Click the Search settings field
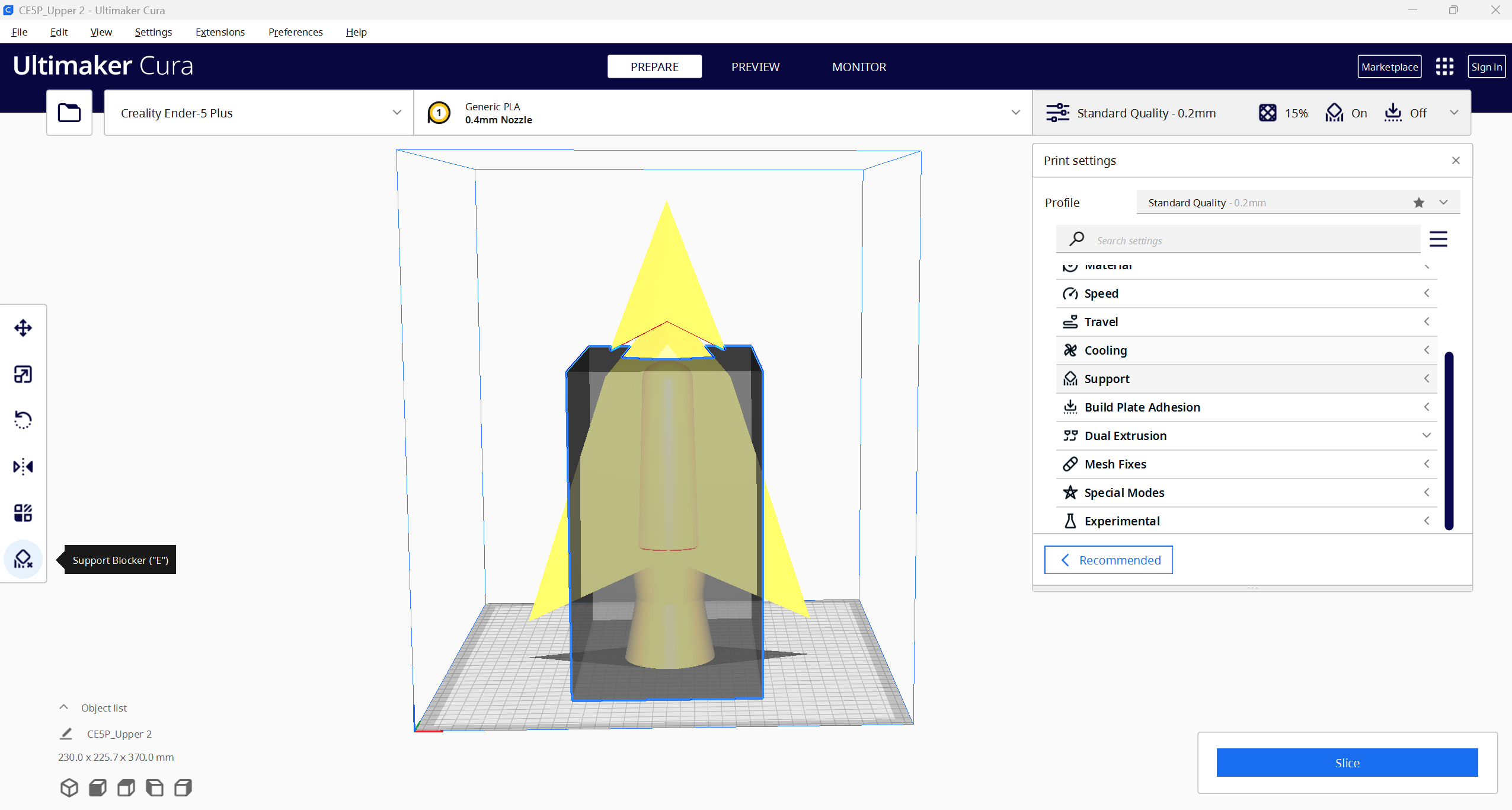1512x810 pixels. click(1238, 239)
